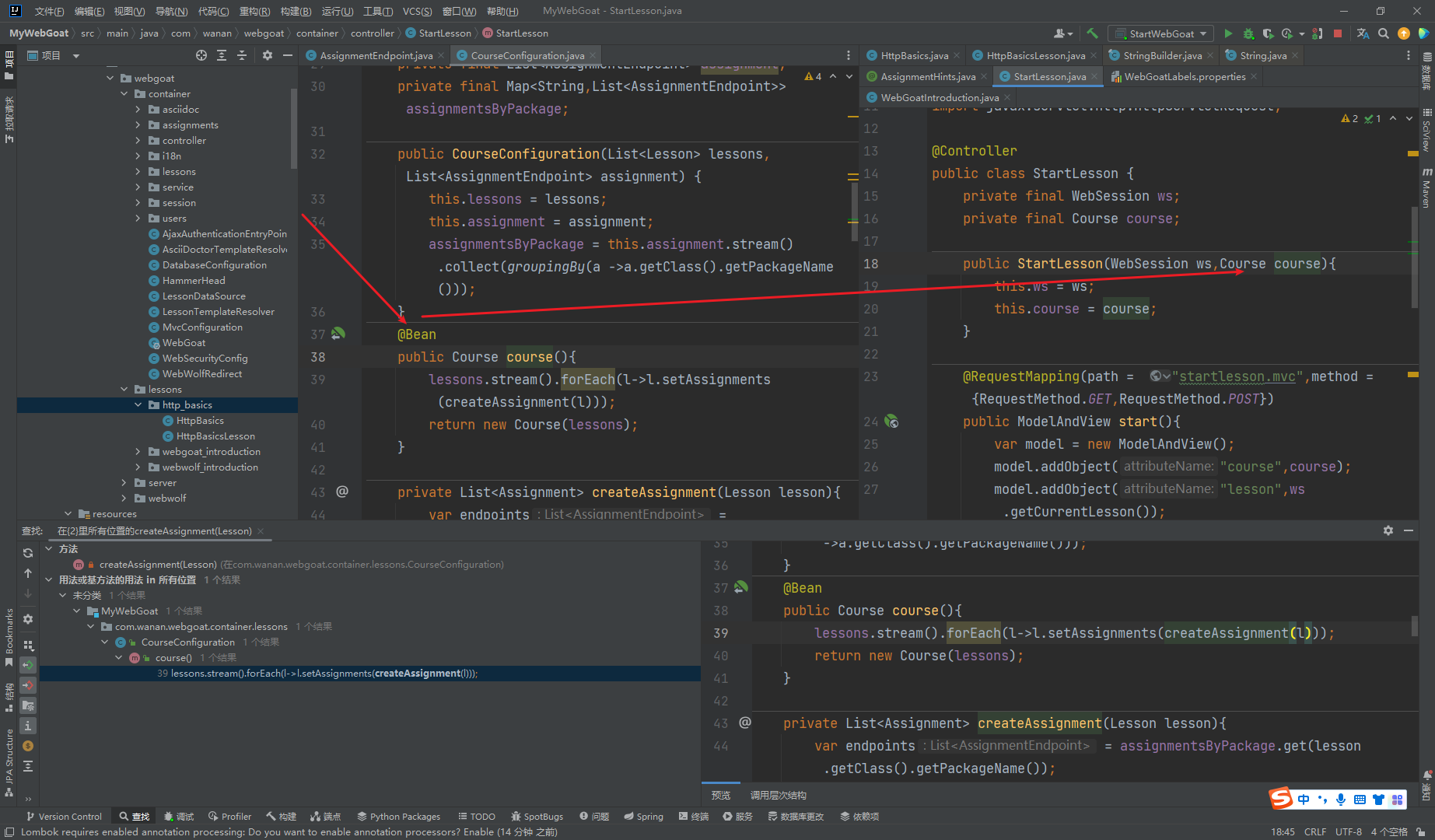1435x840 pixels.
Task: Collapse the http_basics folder
Action: click(138, 405)
